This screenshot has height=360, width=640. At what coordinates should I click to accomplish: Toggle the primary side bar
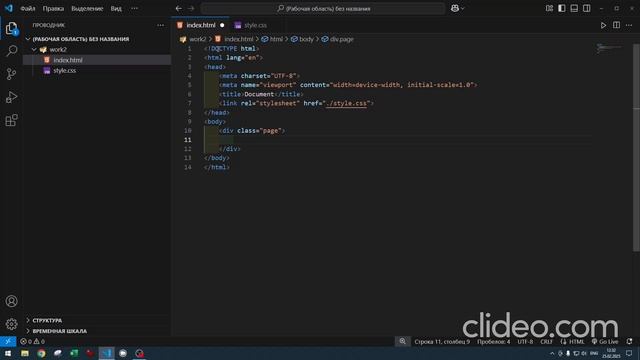pyautogui.click(x=562, y=8)
